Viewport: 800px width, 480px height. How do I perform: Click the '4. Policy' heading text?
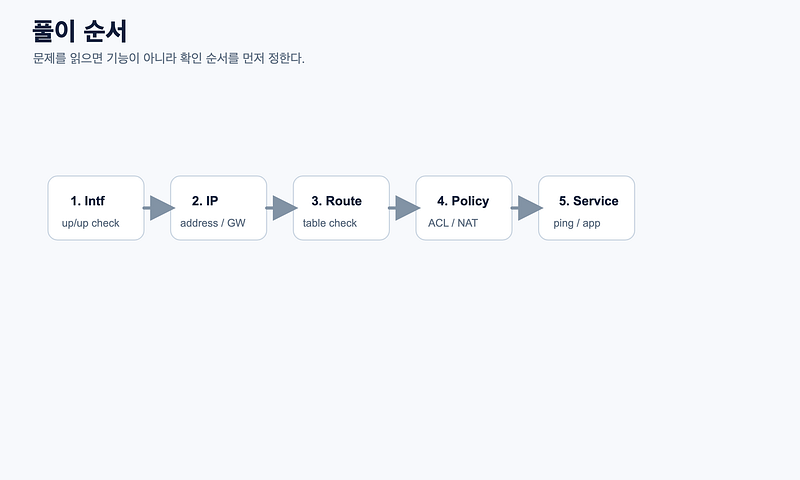point(463,201)
